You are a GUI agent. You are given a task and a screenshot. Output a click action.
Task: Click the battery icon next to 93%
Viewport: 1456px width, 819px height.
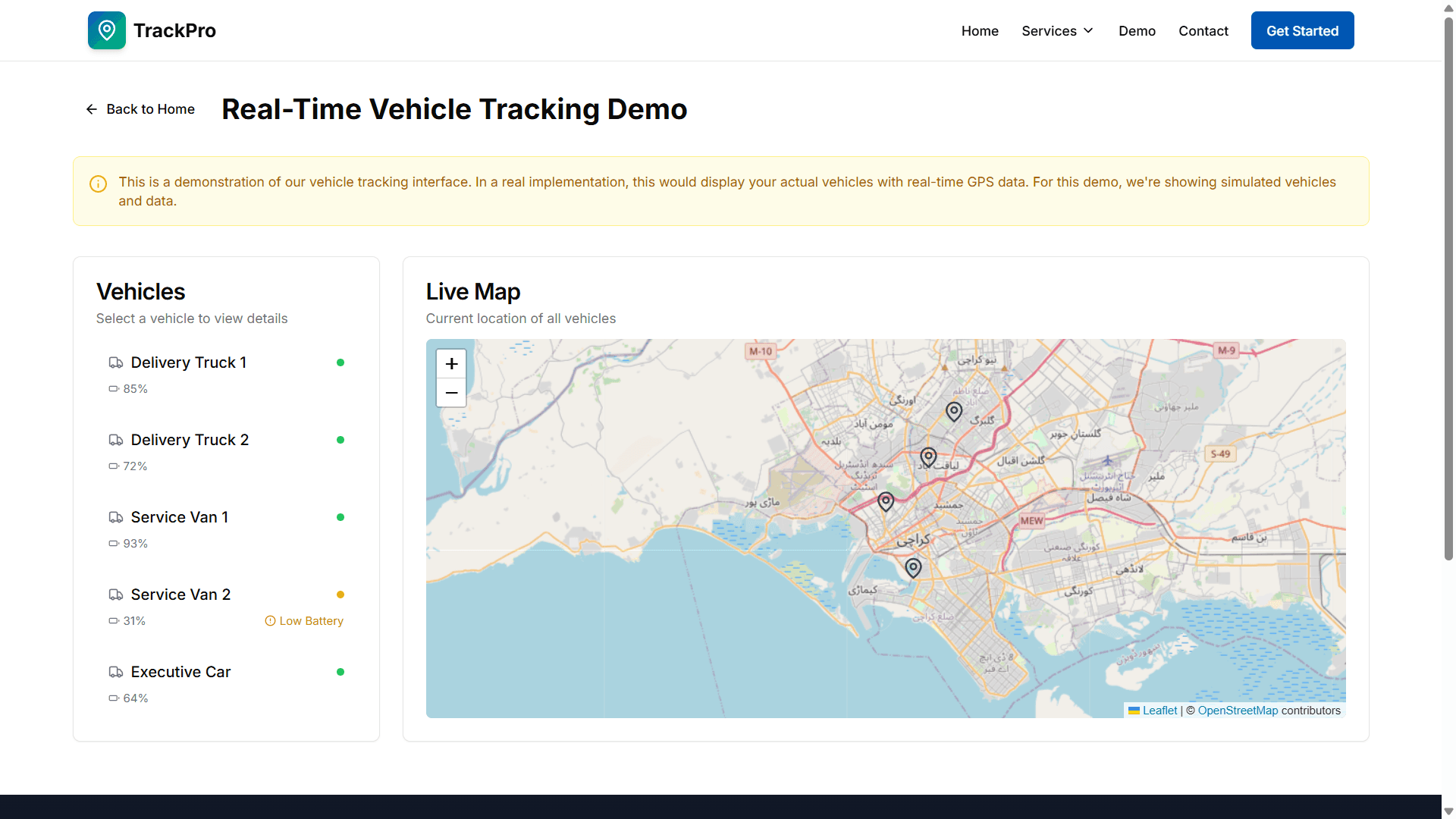click(x=114, y=543)
